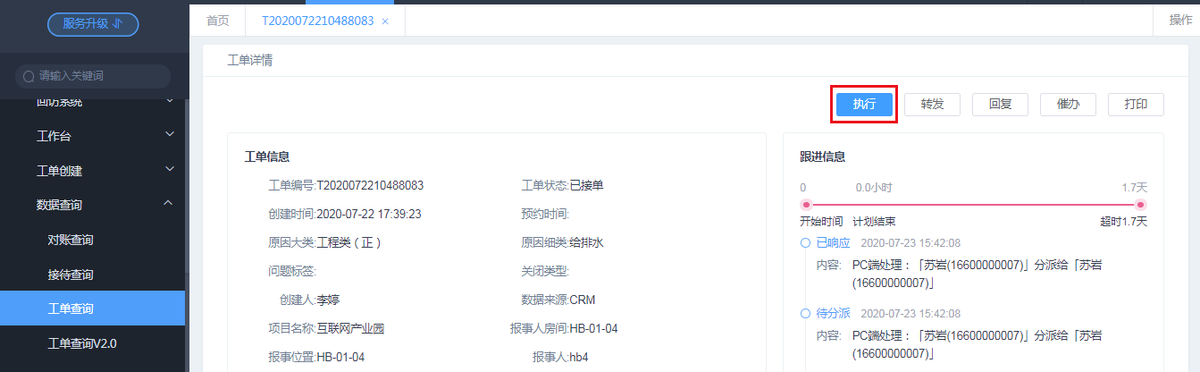1200x372 pixels.
Task: Open the 操作 menu at top right
Action: [x=1180, y=21]
